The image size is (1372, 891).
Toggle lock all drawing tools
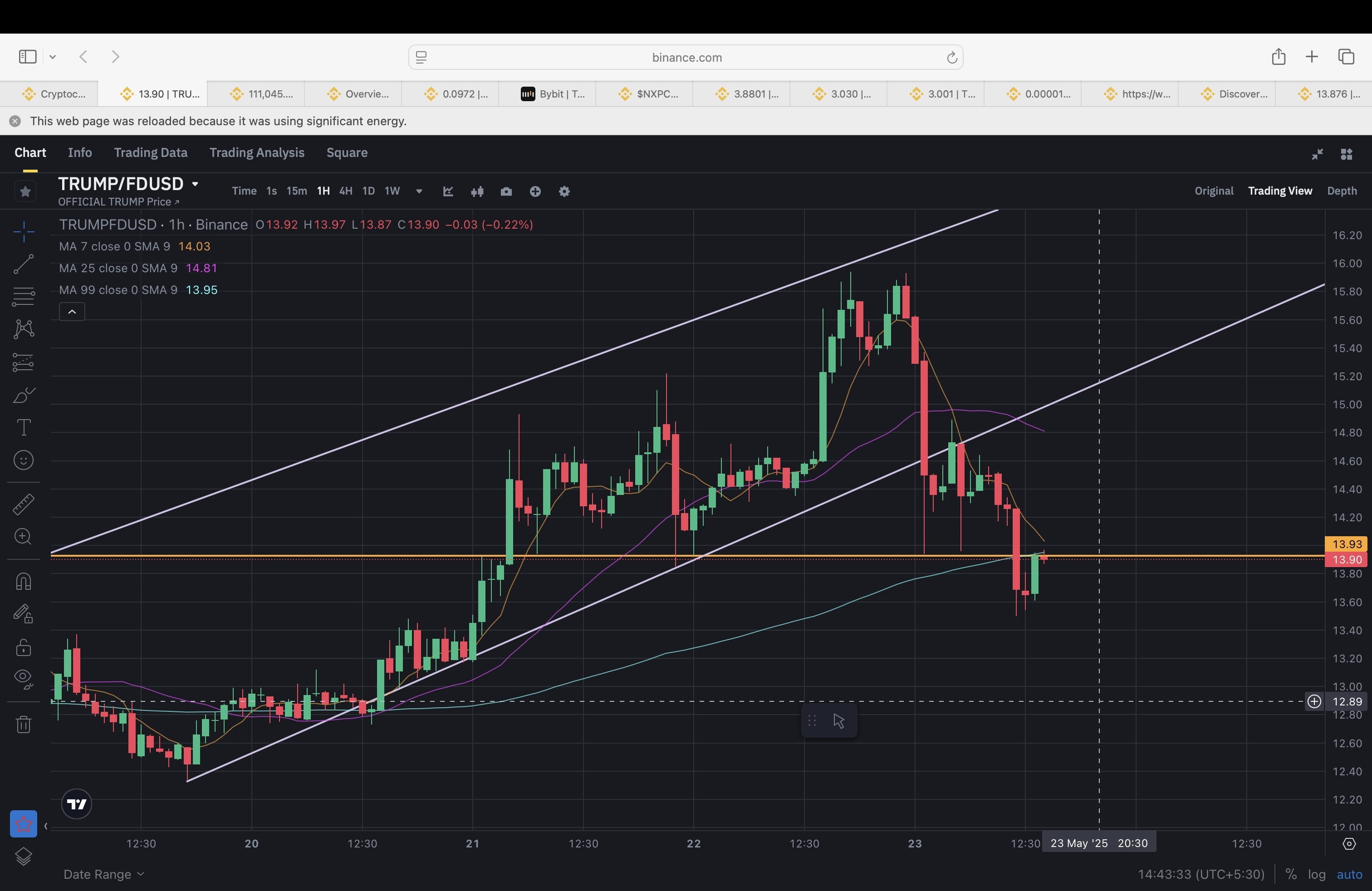[x=24, y=647]
